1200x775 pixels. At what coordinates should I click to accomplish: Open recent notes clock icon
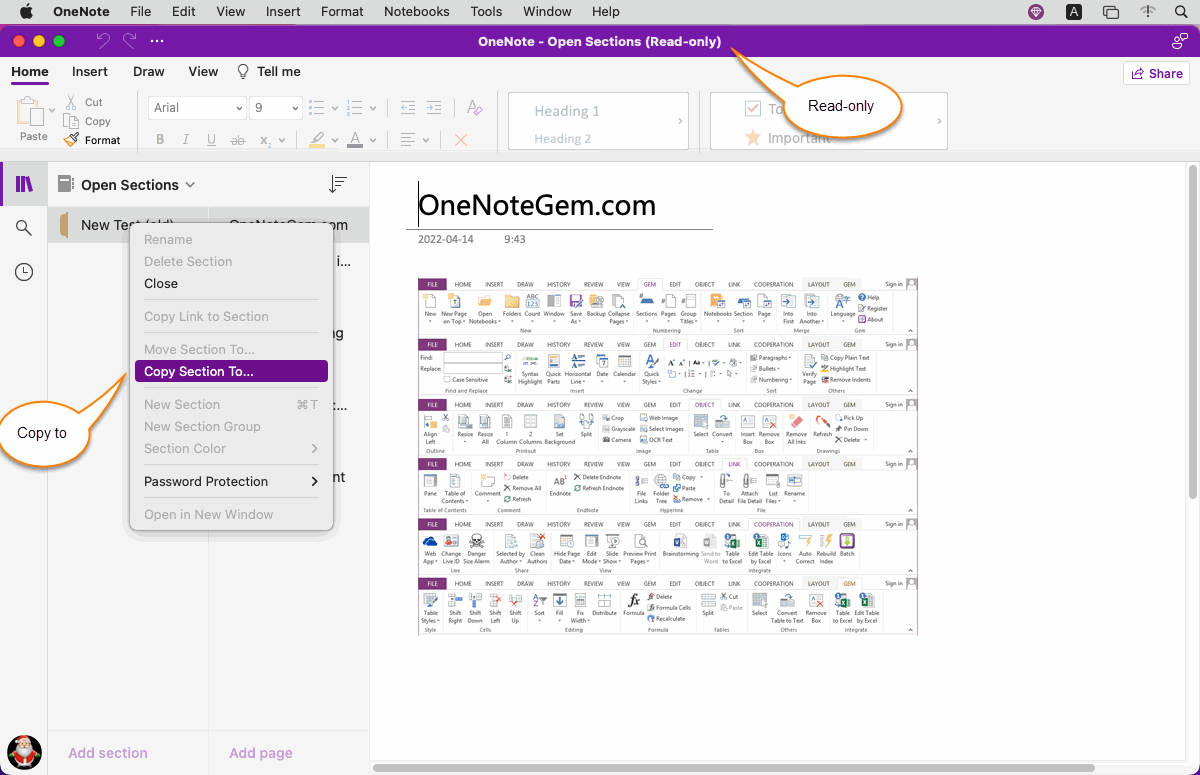click(x=24, y=272)
